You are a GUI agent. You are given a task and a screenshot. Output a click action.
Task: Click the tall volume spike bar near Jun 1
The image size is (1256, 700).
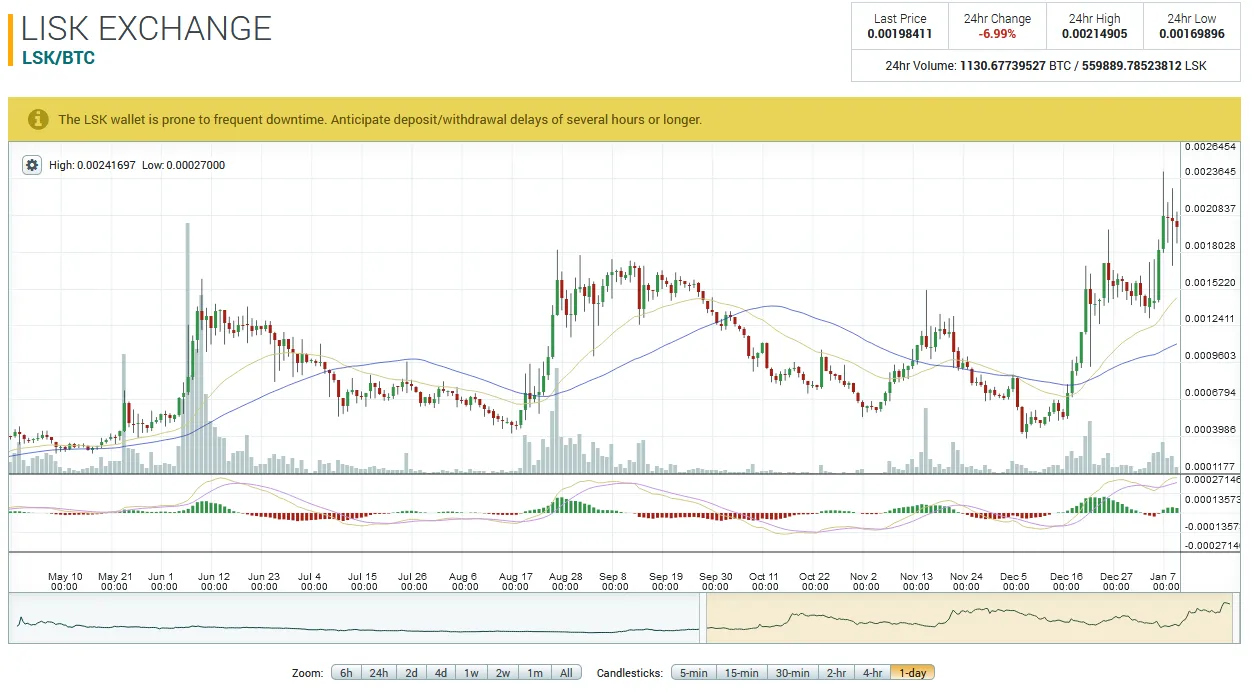(187, 348)
